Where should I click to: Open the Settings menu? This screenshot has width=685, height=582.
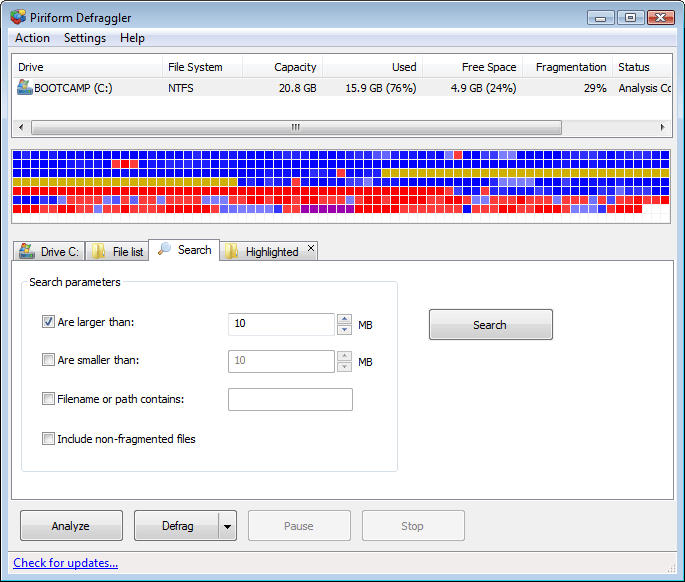[x=85, y=38]
